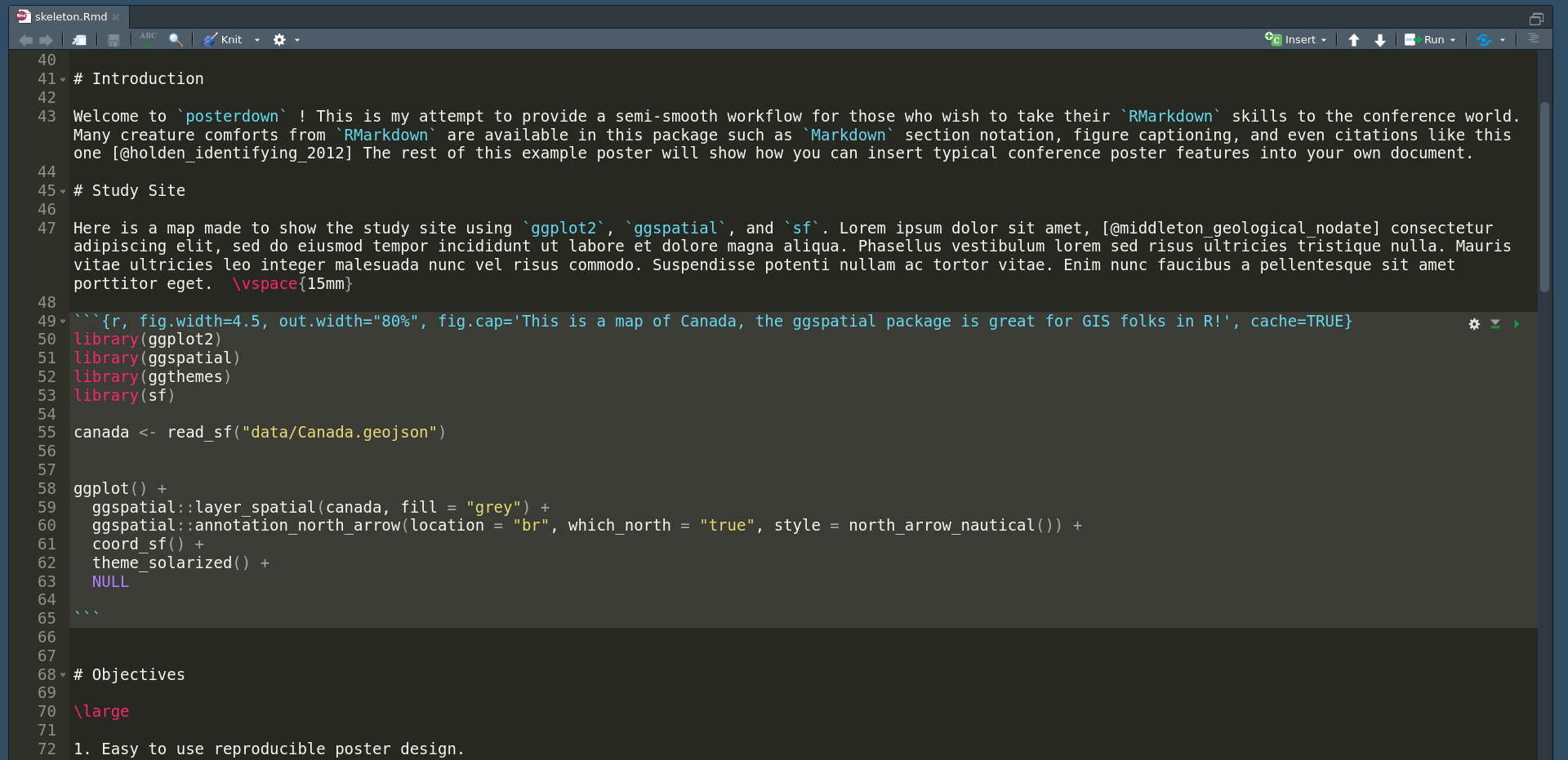Click the '# Objectives' heading text

pos(129,675)
